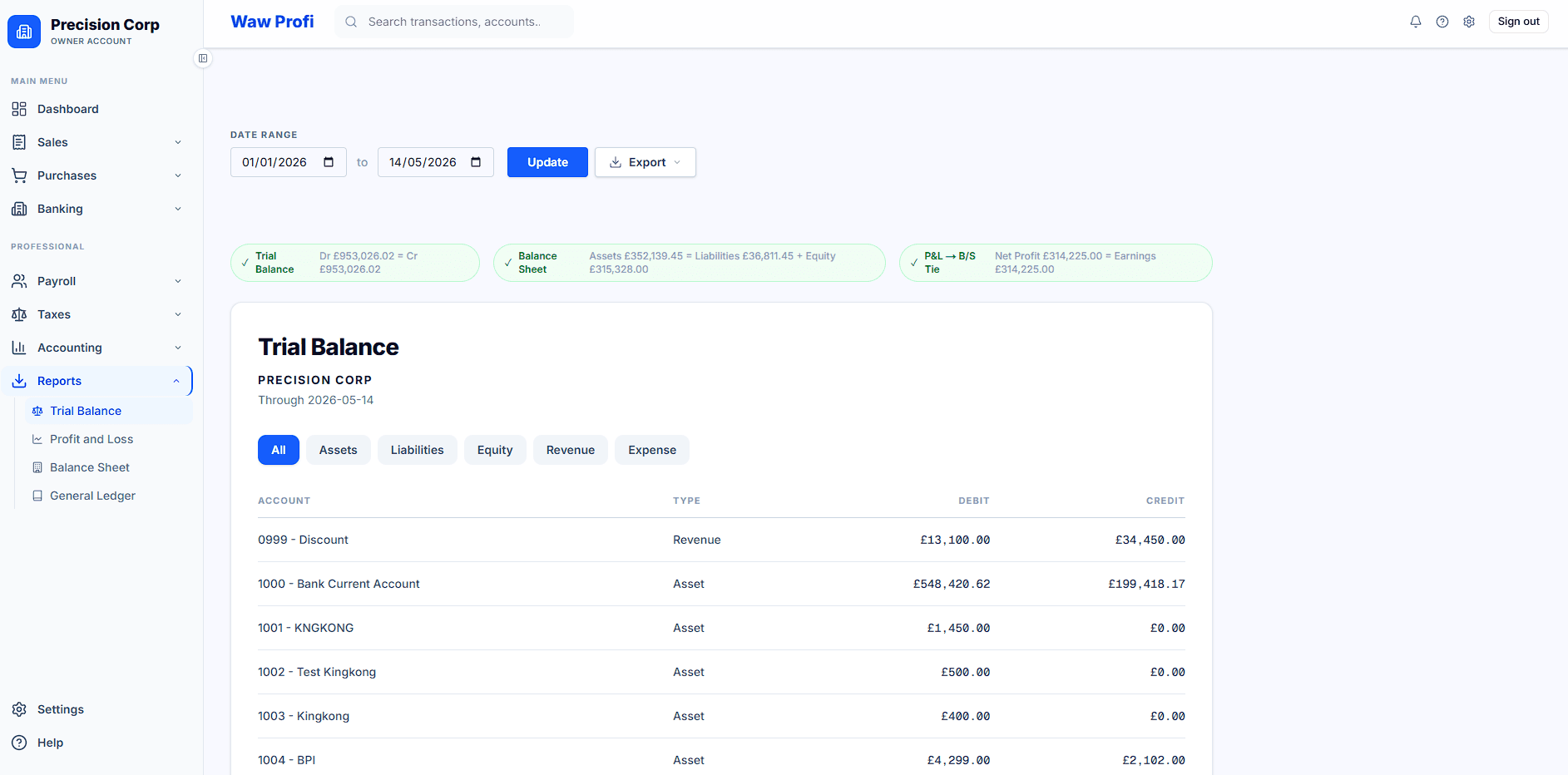Click the Help question mark icon in sidebar
This screenshot has width=1568, height=775.
[x=19, y=743]
